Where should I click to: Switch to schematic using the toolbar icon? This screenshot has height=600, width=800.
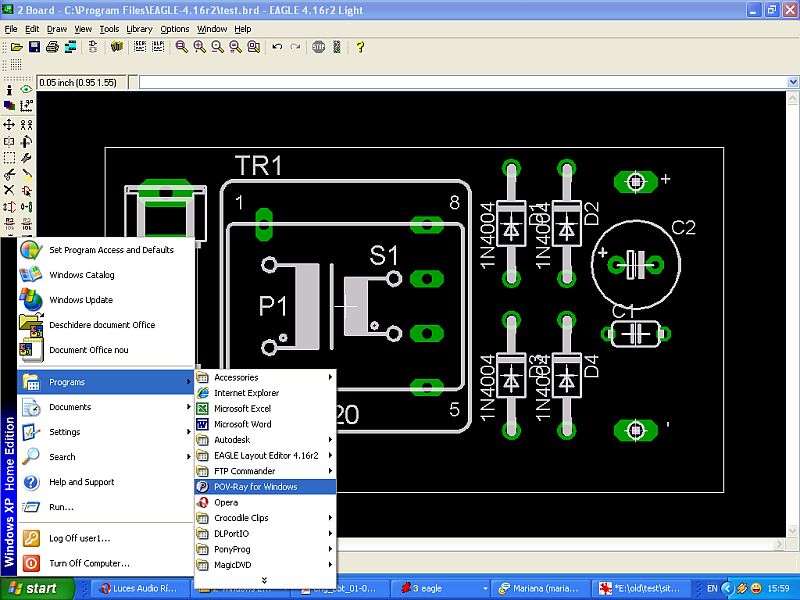coord(93,47)
